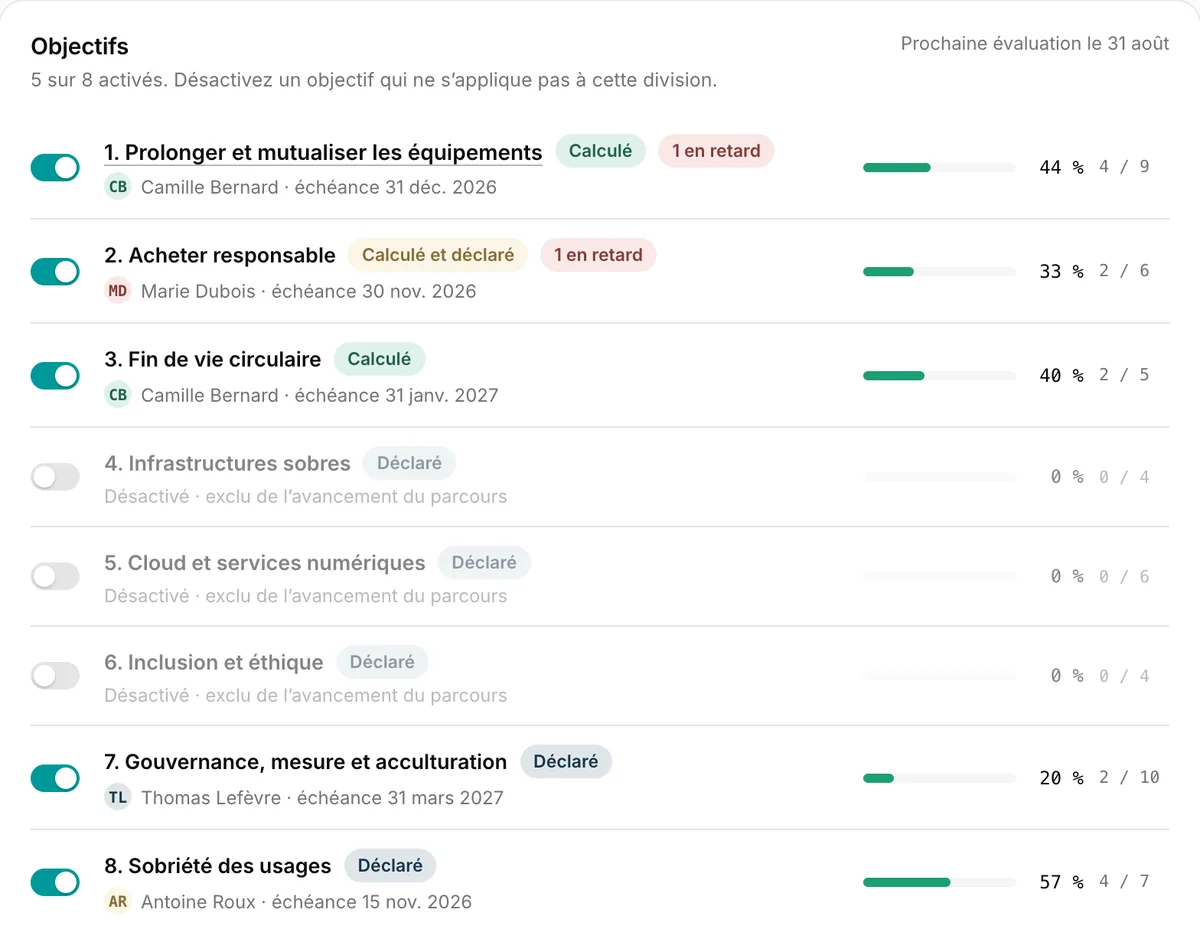Select Cloud et services numériques title

point(265,563)
